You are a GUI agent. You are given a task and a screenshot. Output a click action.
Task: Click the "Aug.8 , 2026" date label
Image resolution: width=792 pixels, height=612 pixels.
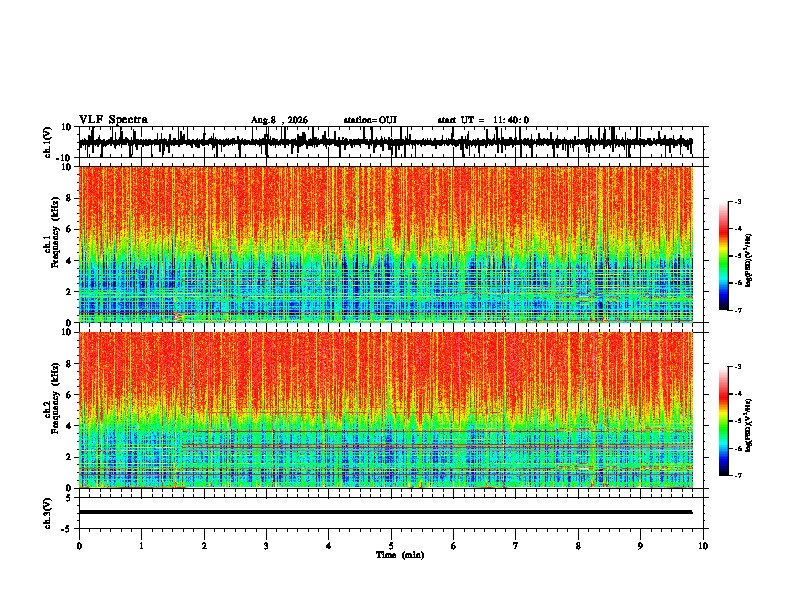click(279, 120)
